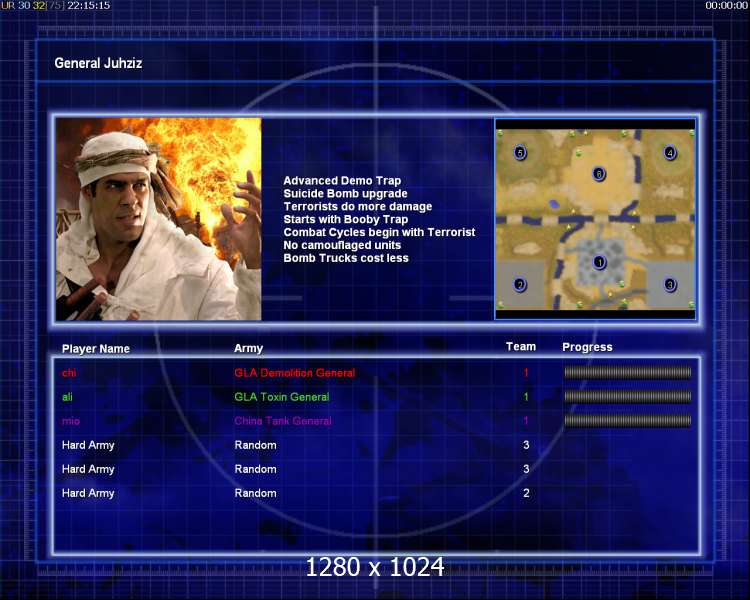Click China Tank General army entry
The width and height of the screenshot is (750, 600).
[283, 421]
